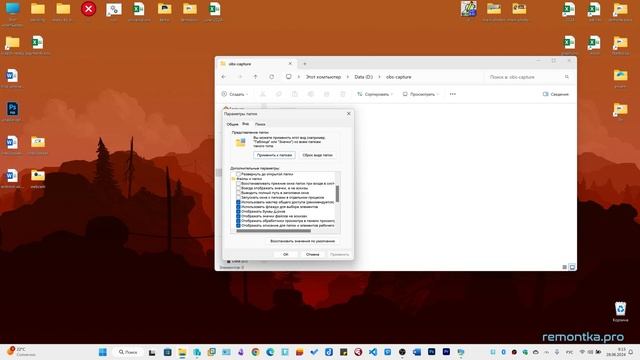Expand chevron after Data (D:) breadcrumb

(380, 77)
